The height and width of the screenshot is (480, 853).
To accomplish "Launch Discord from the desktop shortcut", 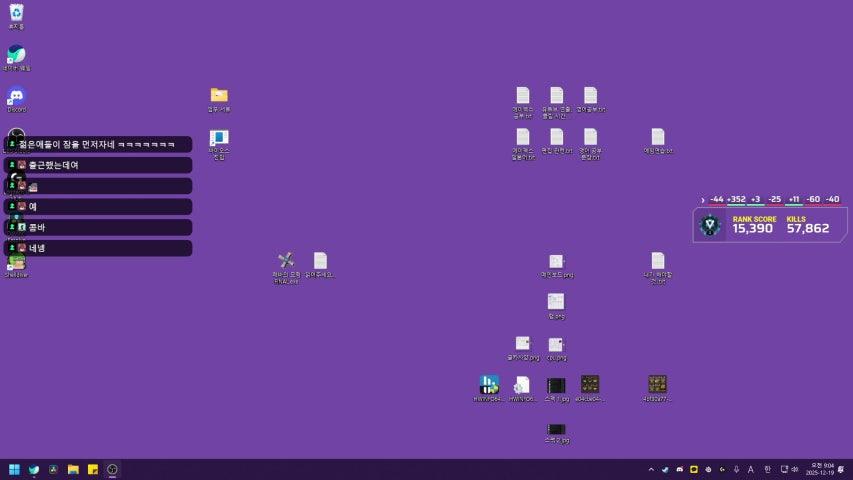I will tap(16, 96).
